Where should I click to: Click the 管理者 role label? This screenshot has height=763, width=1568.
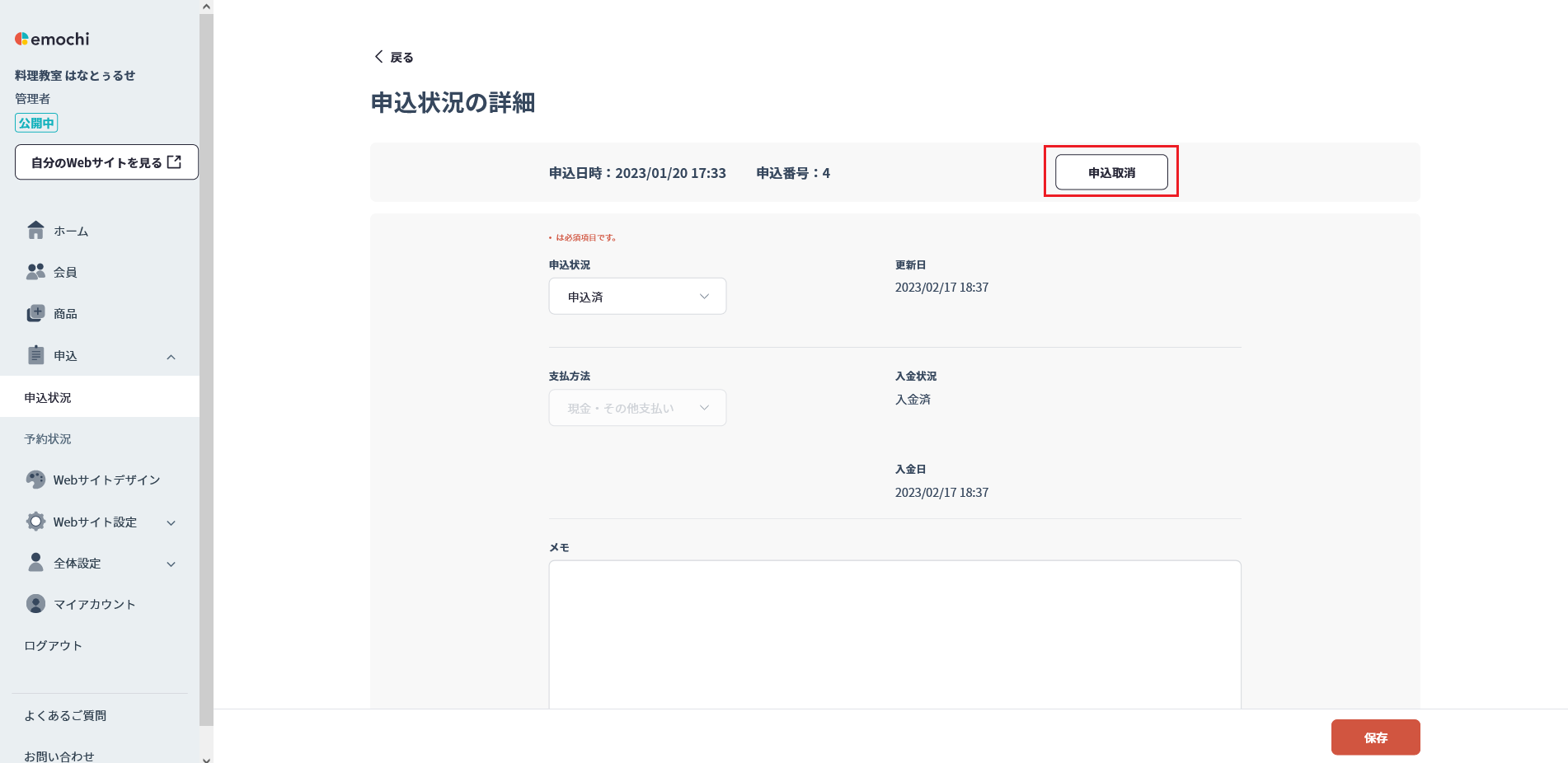(32, 98)
